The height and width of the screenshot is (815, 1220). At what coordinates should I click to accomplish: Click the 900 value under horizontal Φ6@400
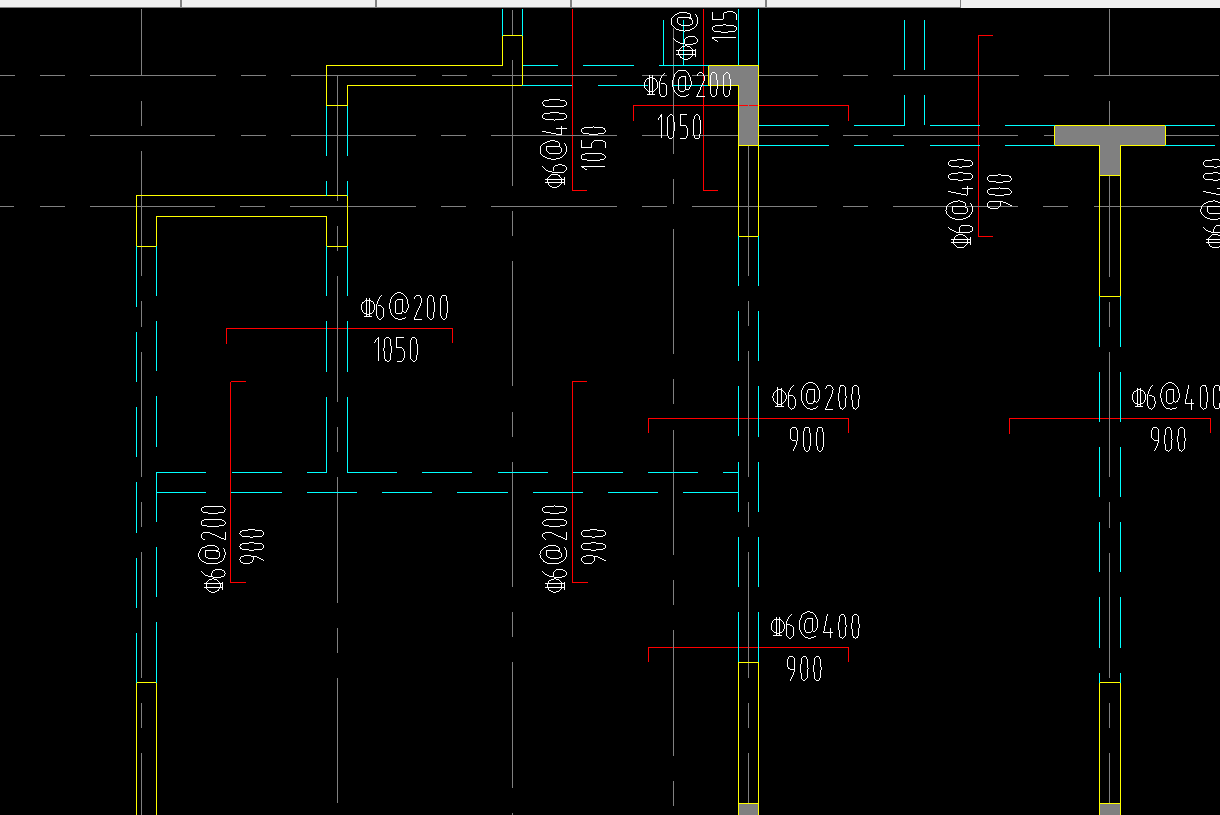[805, 669]
